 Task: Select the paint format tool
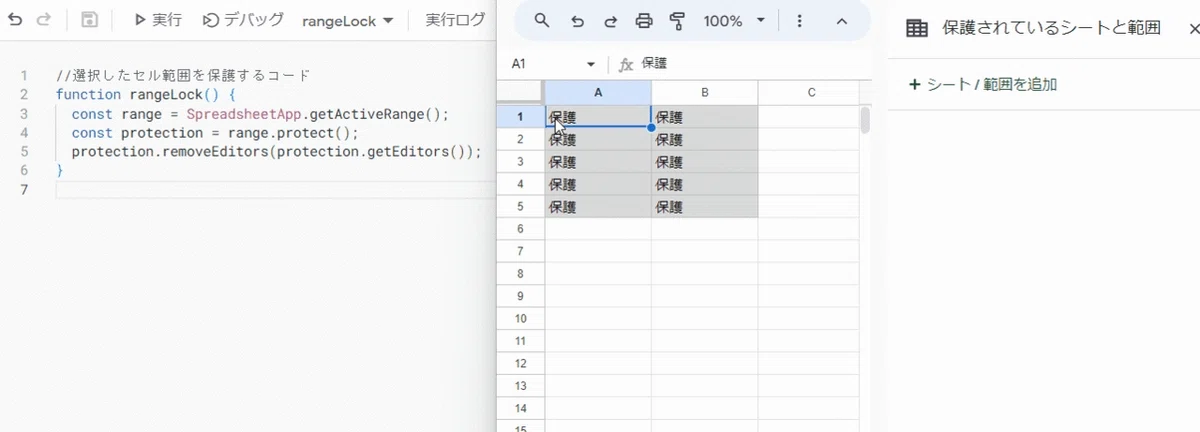tap(677, 21)
